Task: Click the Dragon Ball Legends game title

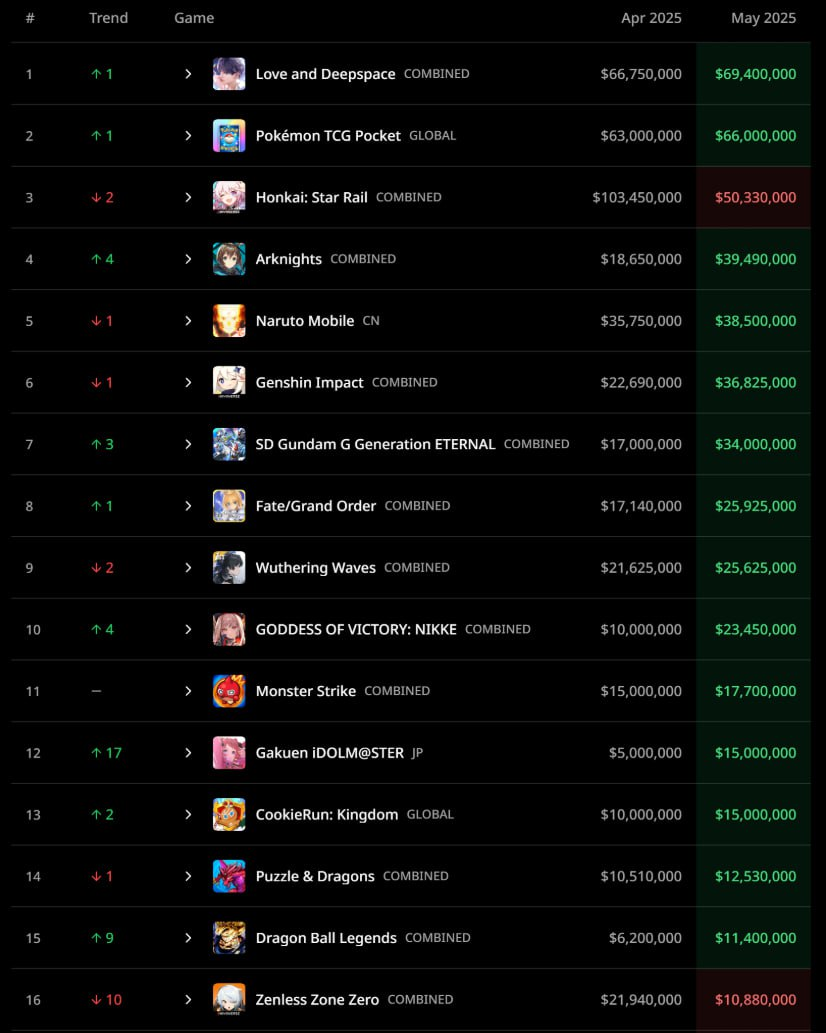Action: 326,938
